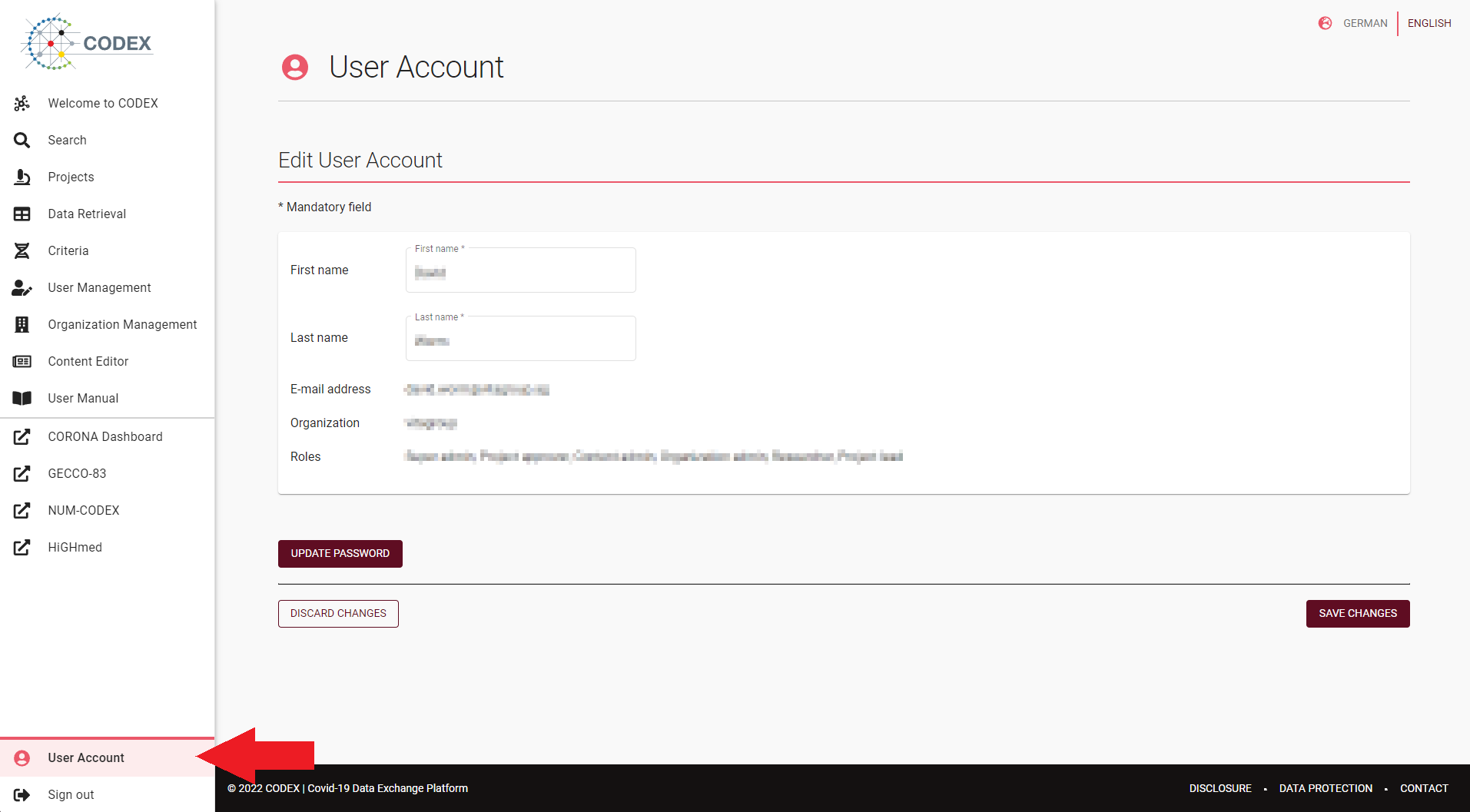The width and height of the screenshot is (1470, 812).
Task: Click the User Account header avatar icon
Action: point(295,67)
